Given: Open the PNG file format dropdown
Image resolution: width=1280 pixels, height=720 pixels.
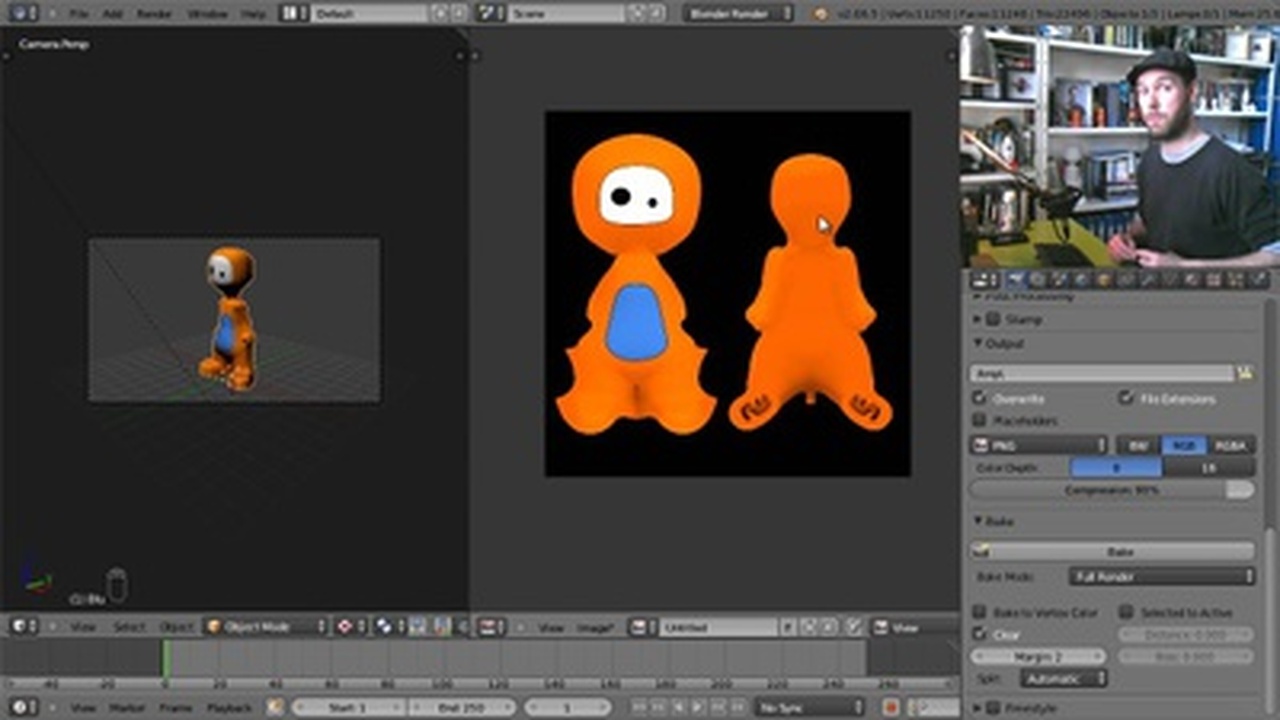Looking at the screenshot, I should pos(1038,445).
